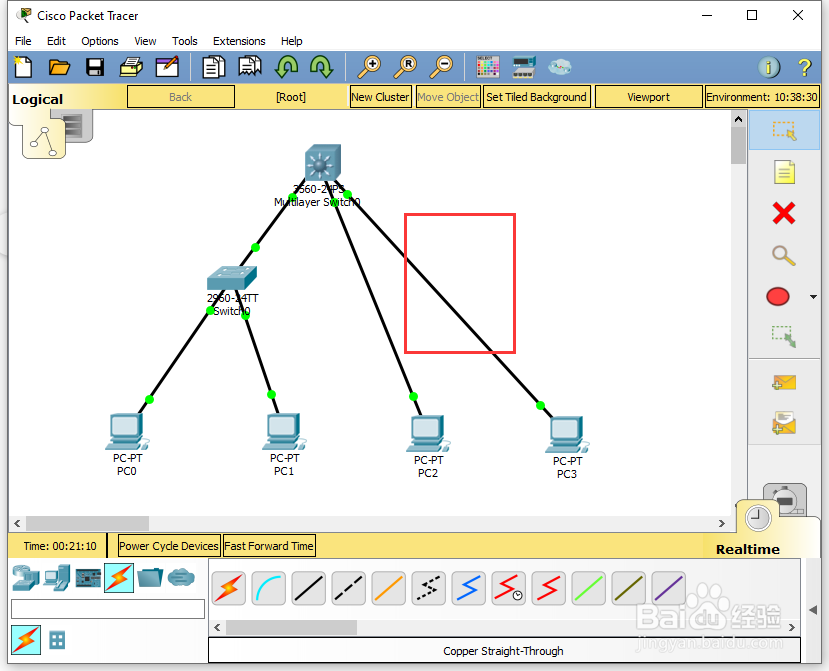This screenshot has height=671, width=829.
Task: Select the PC2 computer
Action: pos(428,434)
